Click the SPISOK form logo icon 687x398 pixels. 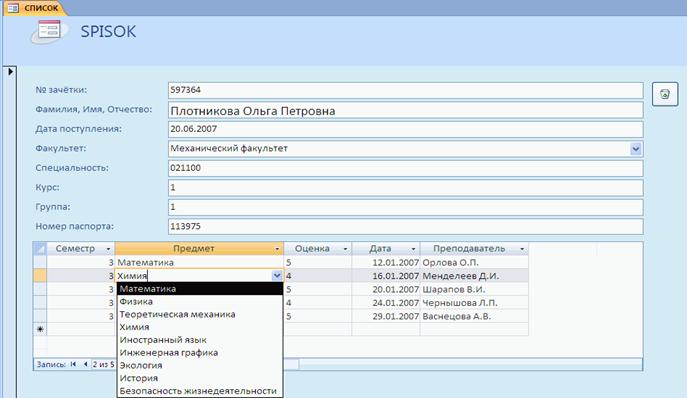pyautogui.click(x=49, y=32)
